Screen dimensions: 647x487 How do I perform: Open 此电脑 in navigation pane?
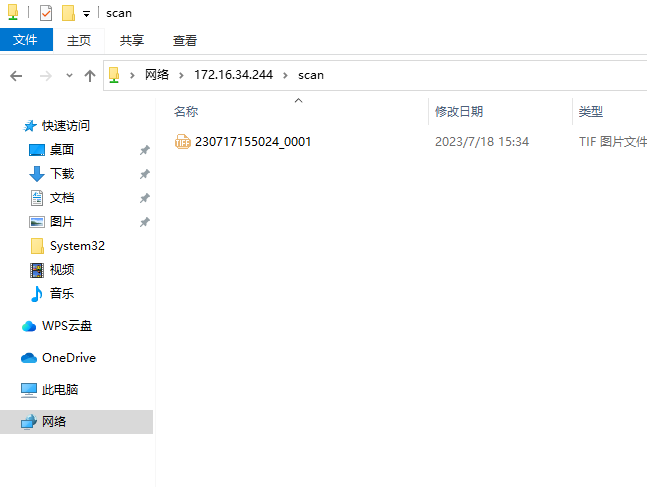click(x=60, y=389)
